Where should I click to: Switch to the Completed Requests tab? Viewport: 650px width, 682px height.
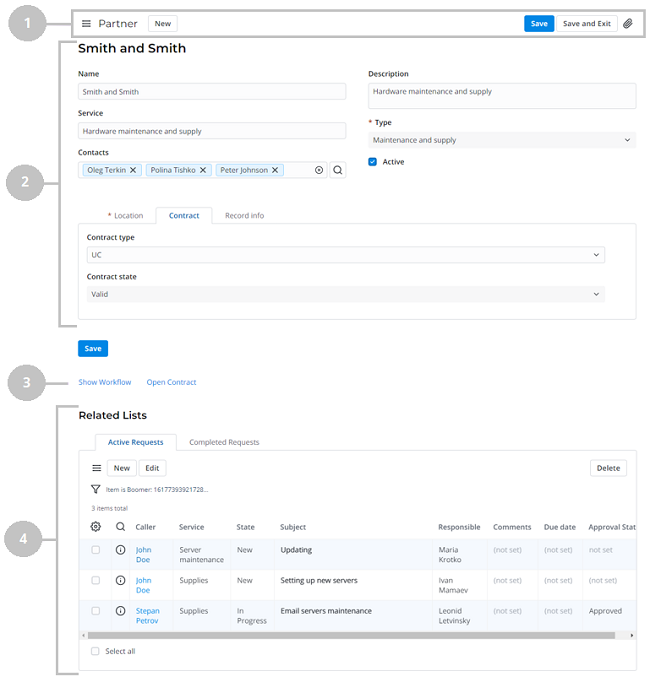point(224,442)
